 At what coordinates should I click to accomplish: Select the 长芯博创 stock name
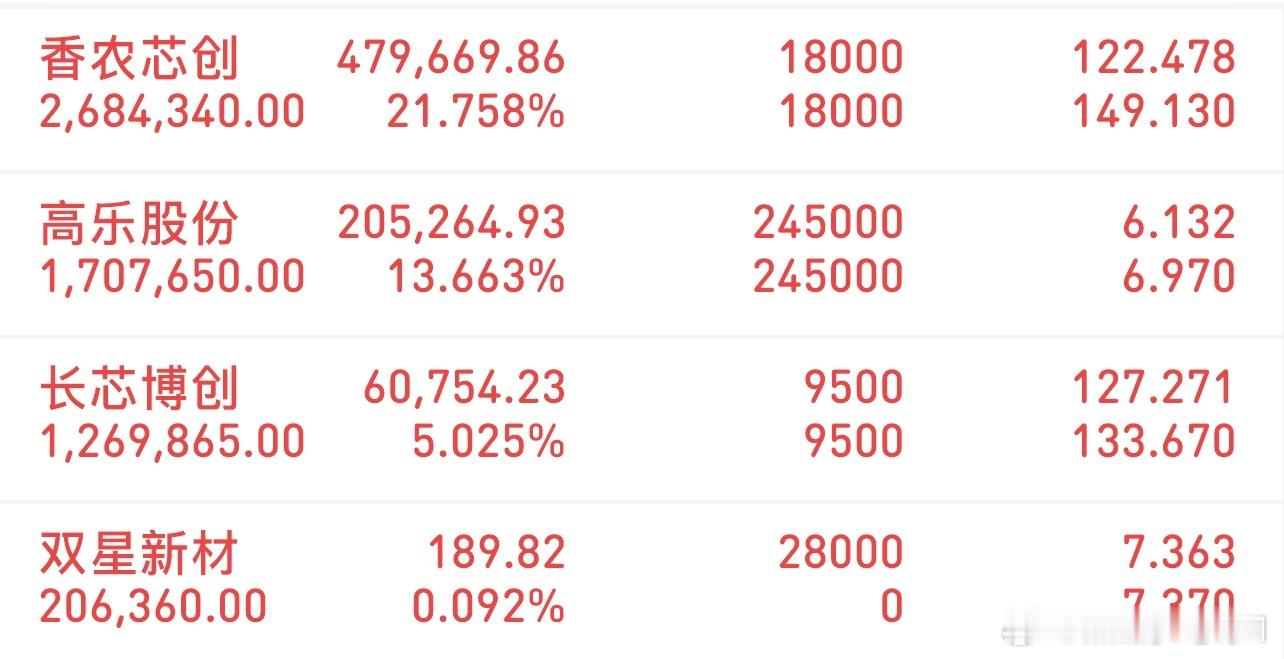click(139, 387)
